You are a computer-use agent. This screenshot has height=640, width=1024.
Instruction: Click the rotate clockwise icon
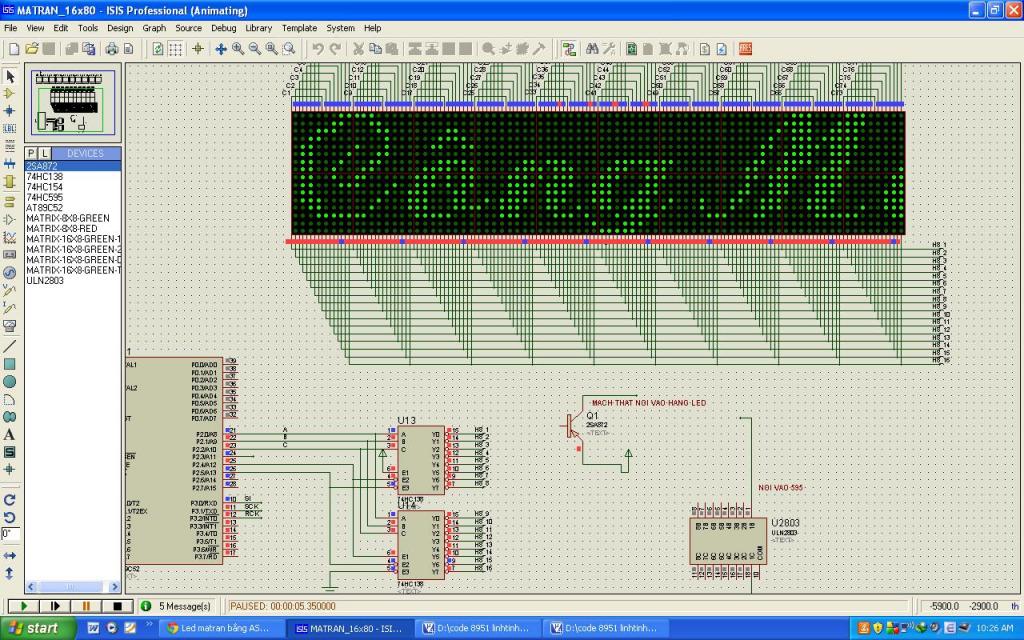pos(10,499)
